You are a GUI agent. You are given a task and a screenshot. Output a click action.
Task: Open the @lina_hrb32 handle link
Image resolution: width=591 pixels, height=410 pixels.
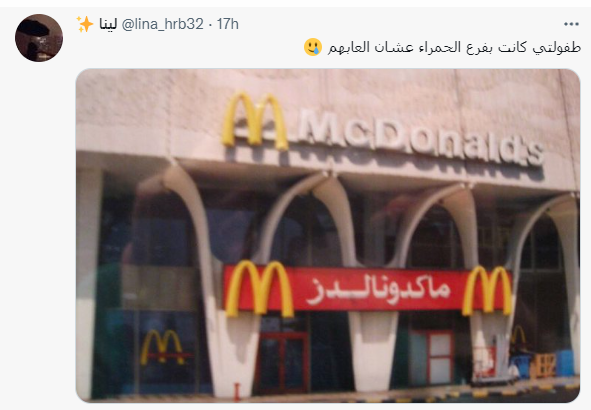pyautogui.click(x=162, y=24)
